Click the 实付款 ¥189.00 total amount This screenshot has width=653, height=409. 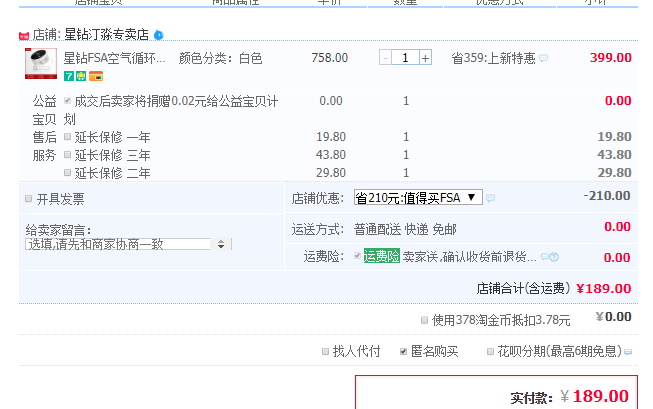tap(570, 397)
